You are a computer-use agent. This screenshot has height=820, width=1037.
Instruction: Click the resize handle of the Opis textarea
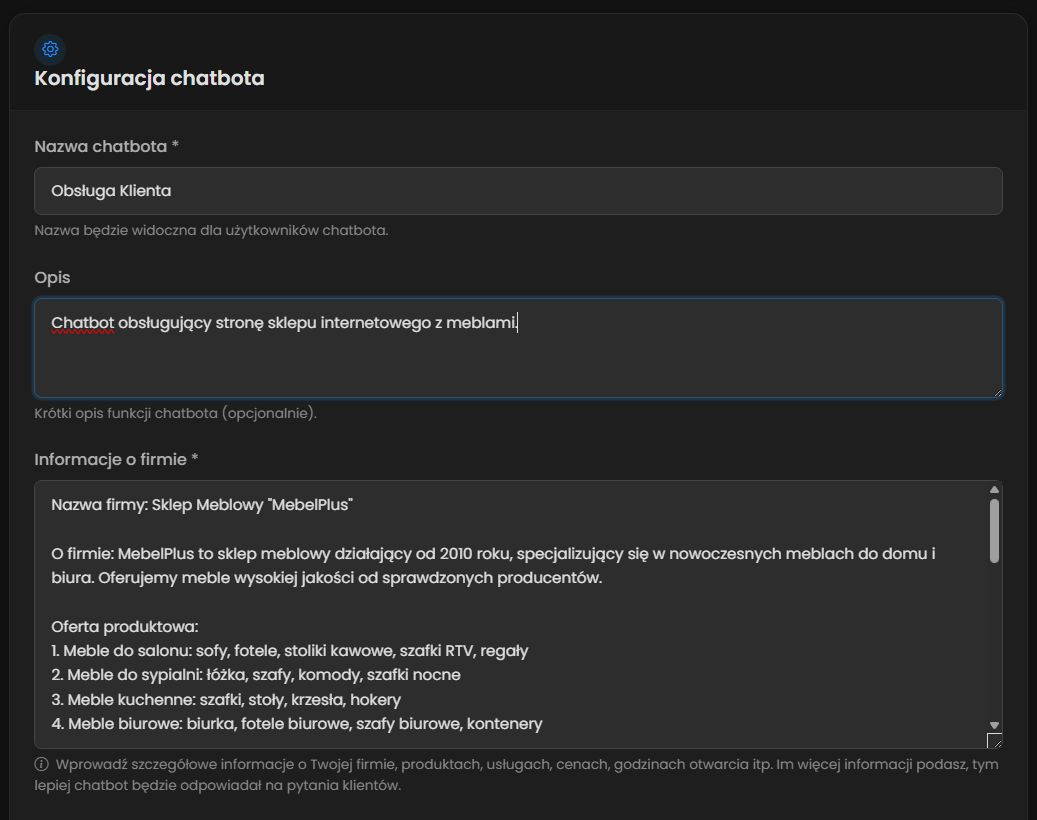pos(996,392)
